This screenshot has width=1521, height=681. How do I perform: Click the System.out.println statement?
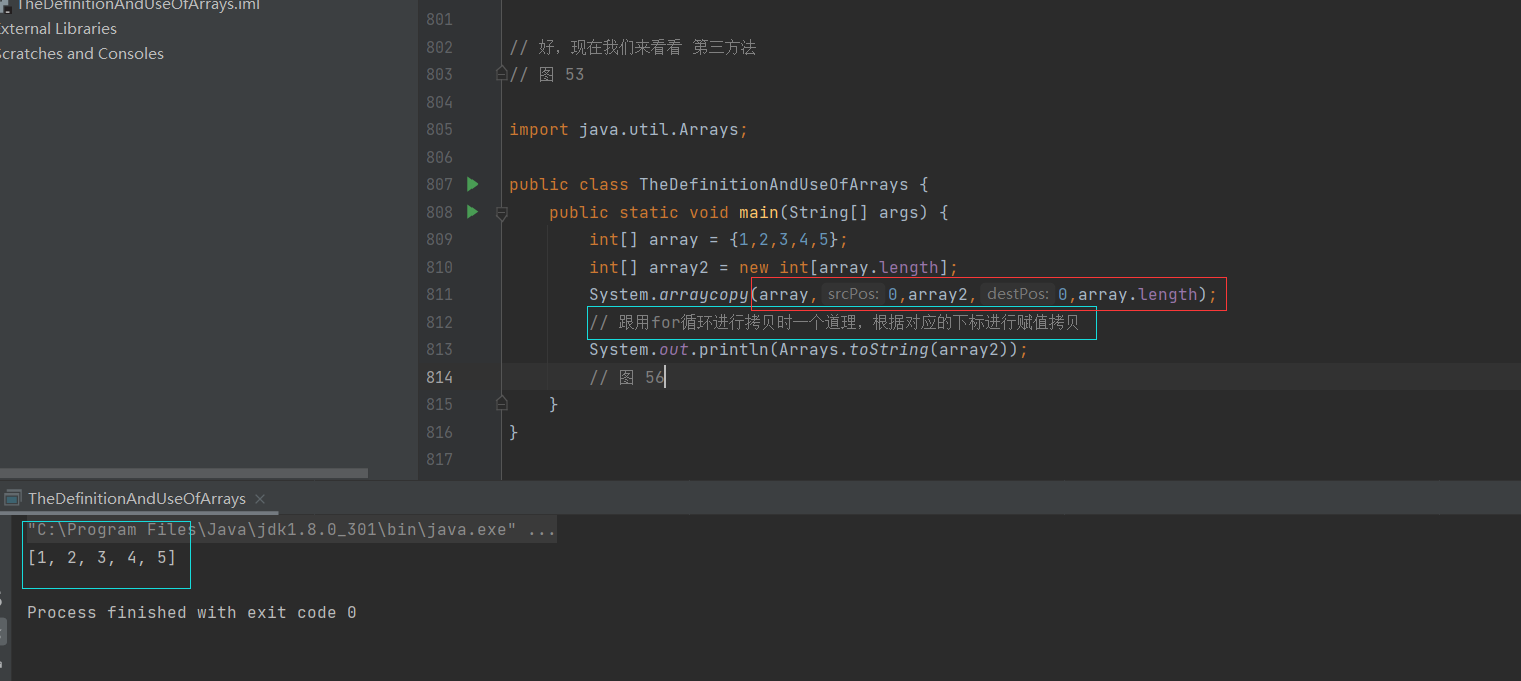(808, 349)
